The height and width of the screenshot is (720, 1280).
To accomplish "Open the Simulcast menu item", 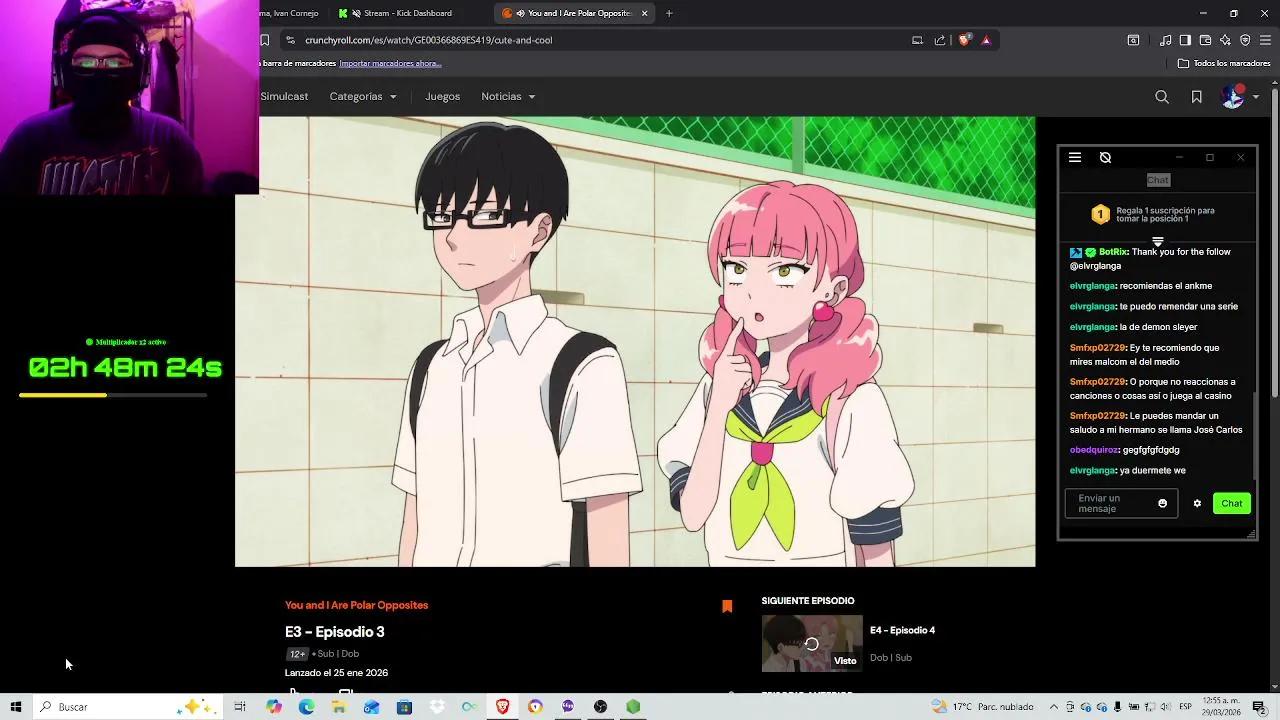I will coord(284,97).
